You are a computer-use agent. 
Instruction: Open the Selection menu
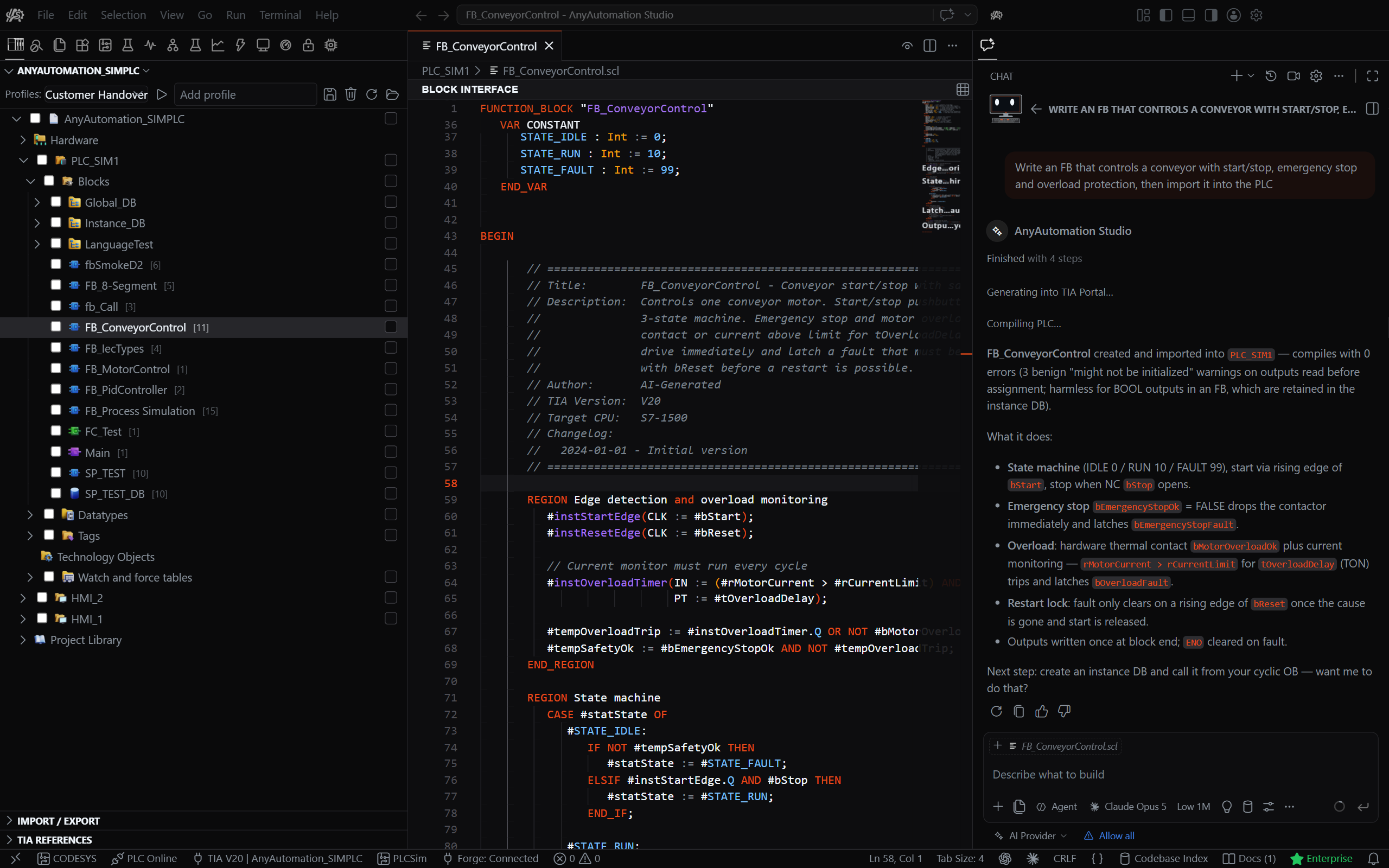(x=123, y=15)
